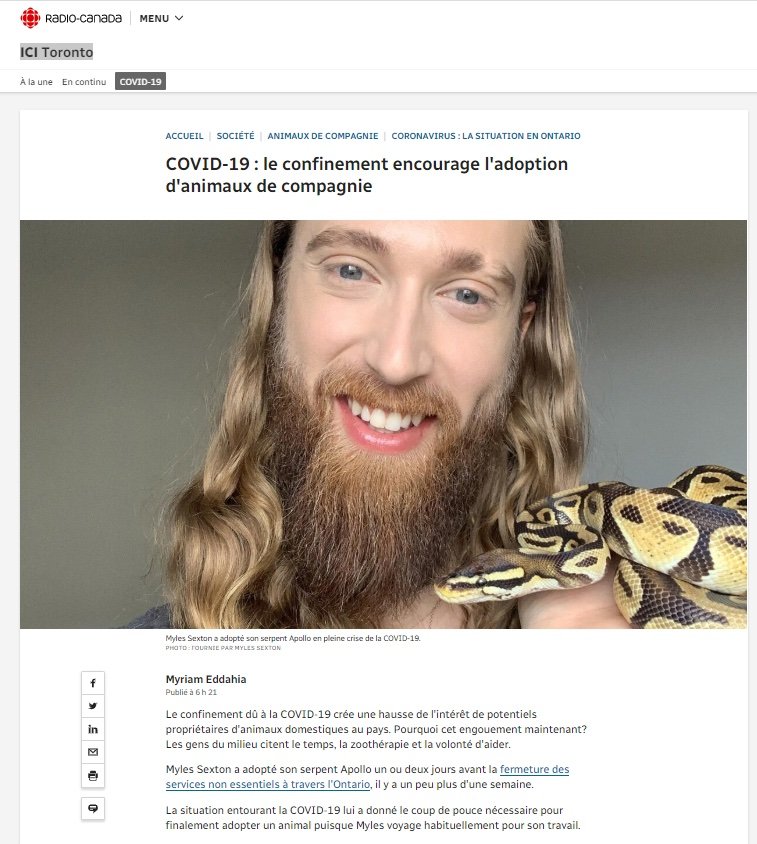The width and height of the screenshot is (757, 844).
Task: Click author name Myriam Eddahia
Action: pyautogui.click(x=206, y=679)
